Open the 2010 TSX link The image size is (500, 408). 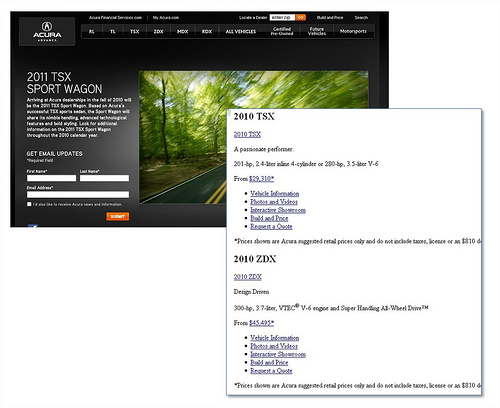coord(247,134)
